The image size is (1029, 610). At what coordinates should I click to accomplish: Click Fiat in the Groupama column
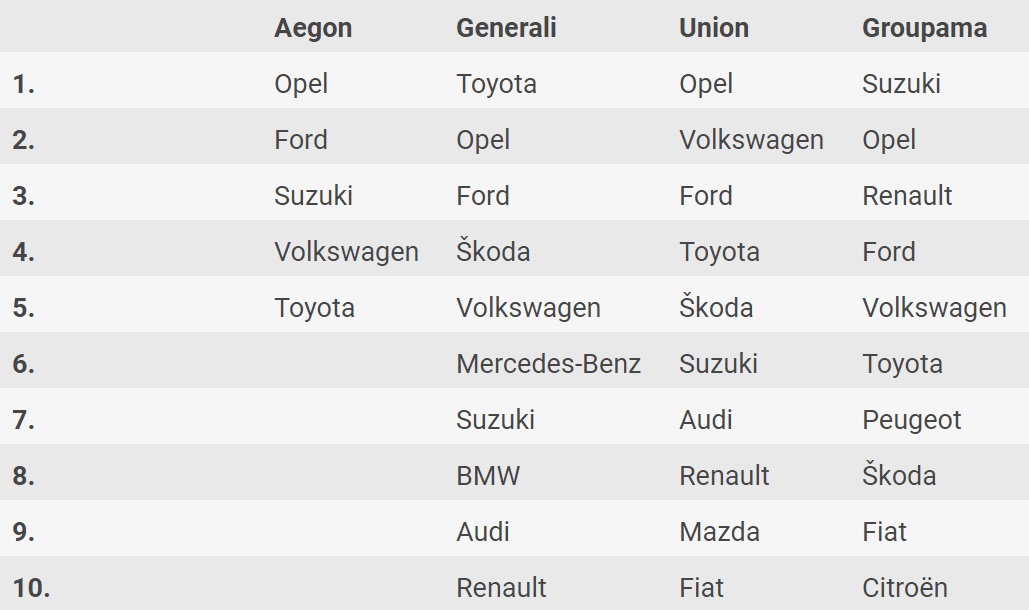884,532
